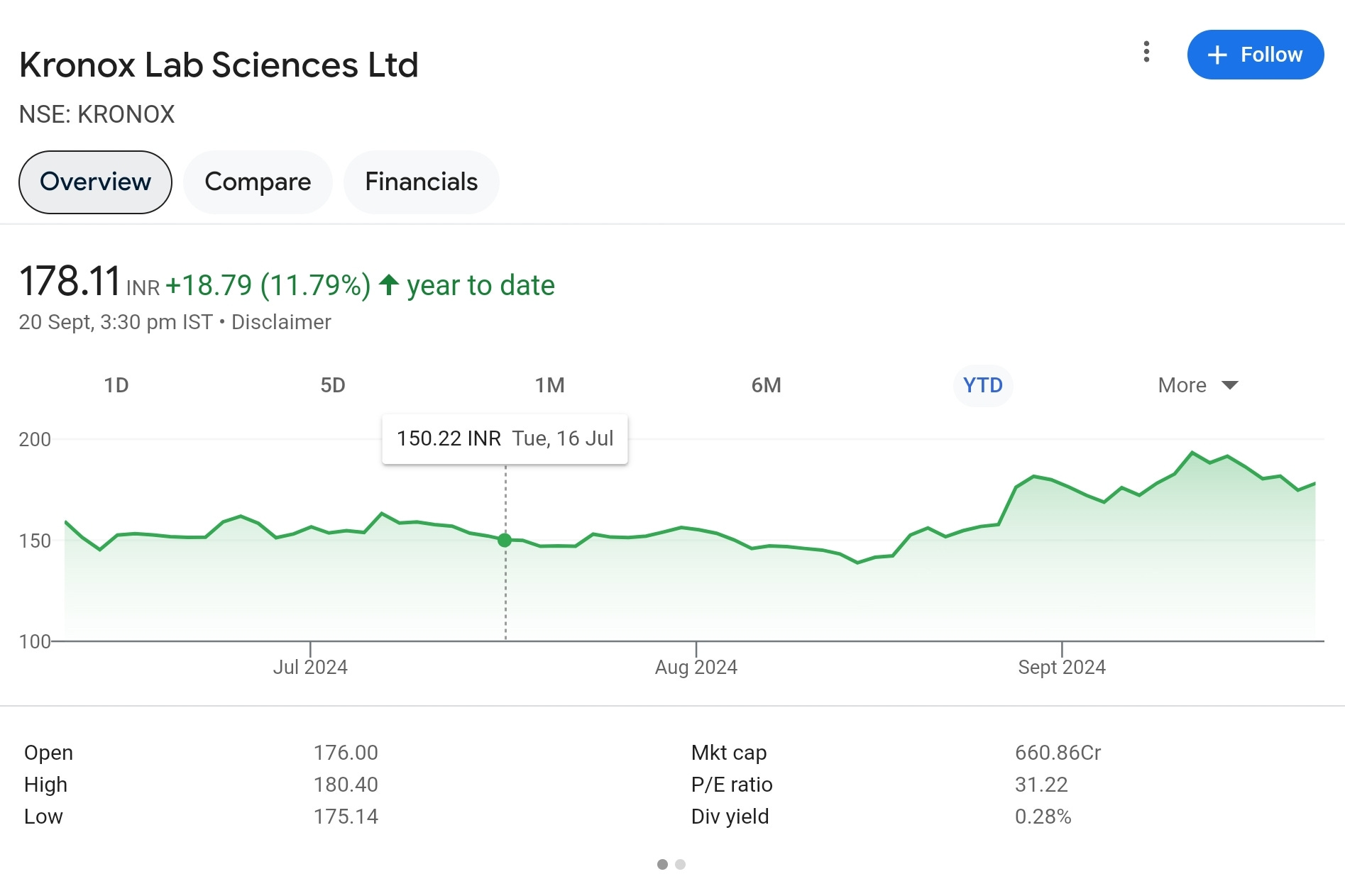The image size is (1345, 896).
Task: Follow Kronox Lab Sciences stock
Action: pyautogui.click(x=1255, y=55)
